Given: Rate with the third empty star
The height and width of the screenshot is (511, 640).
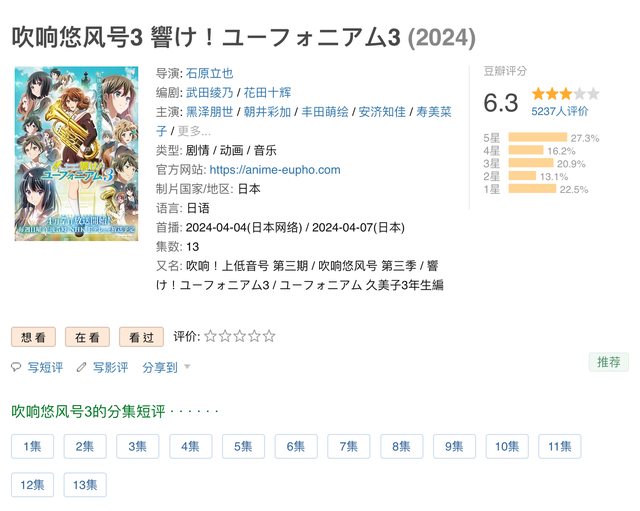Looking at the screenshot, I should point(240,336).
